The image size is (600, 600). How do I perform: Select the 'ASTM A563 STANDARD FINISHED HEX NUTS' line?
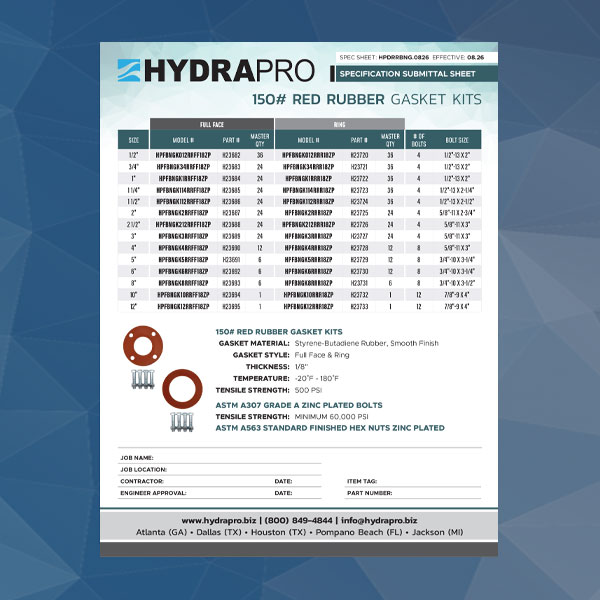click(330, 428)
